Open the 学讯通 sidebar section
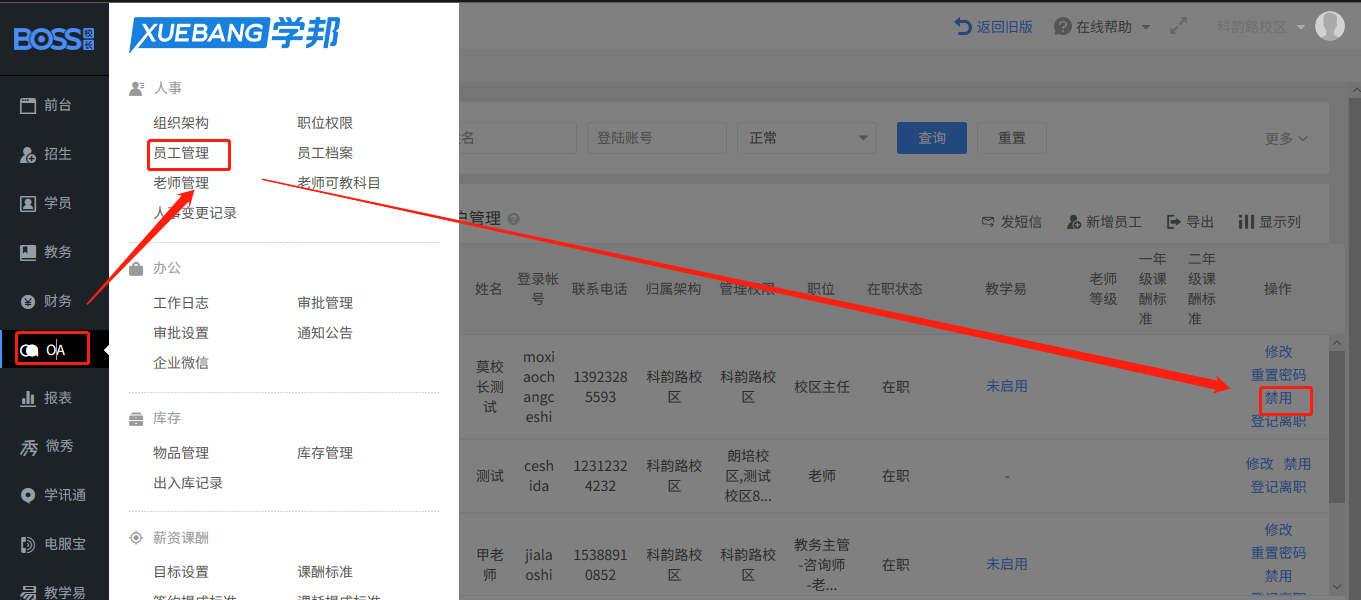Viewport: 1361px width, 600px height. tap(54, 495)
